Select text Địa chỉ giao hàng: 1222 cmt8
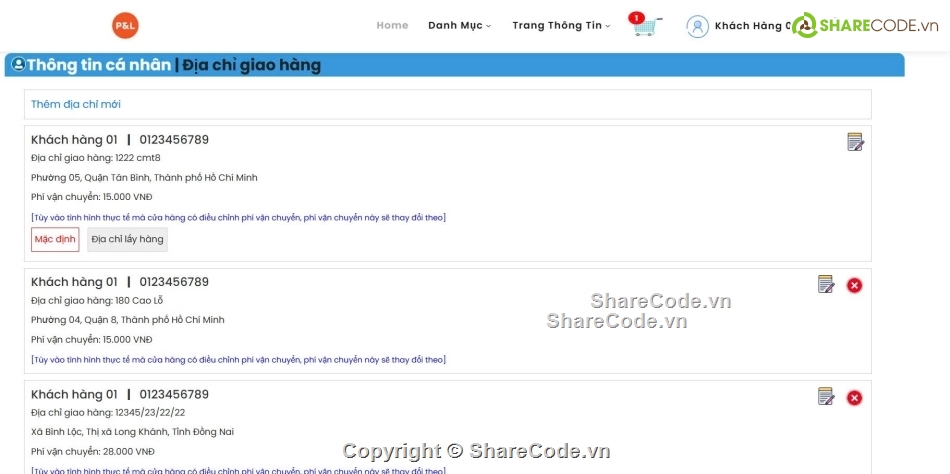This screenshot has width=950, height=474. click(x=96, y=158)
